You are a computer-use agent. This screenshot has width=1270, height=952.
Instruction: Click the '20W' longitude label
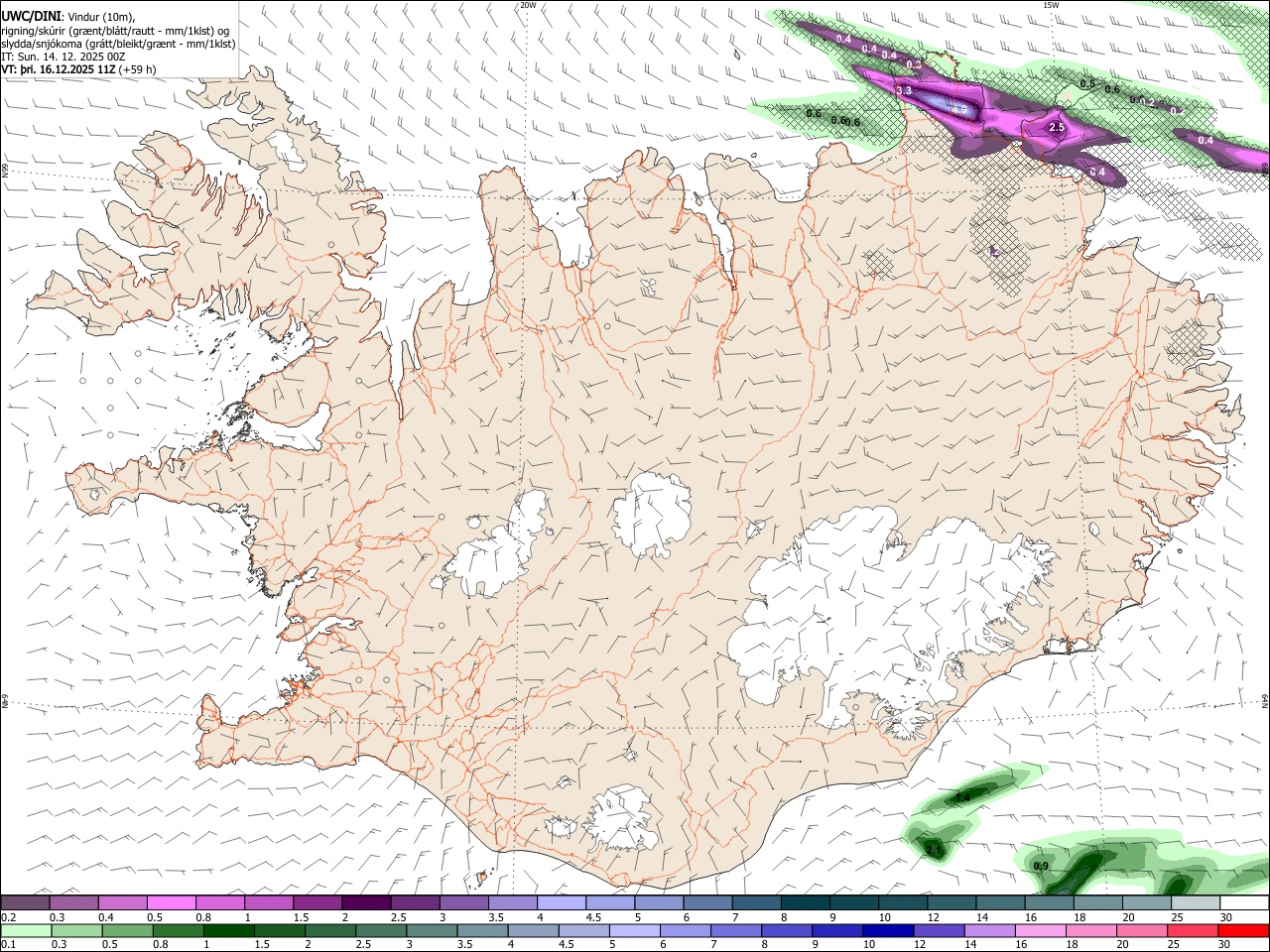pyautogui.click(x=528, y=5)
